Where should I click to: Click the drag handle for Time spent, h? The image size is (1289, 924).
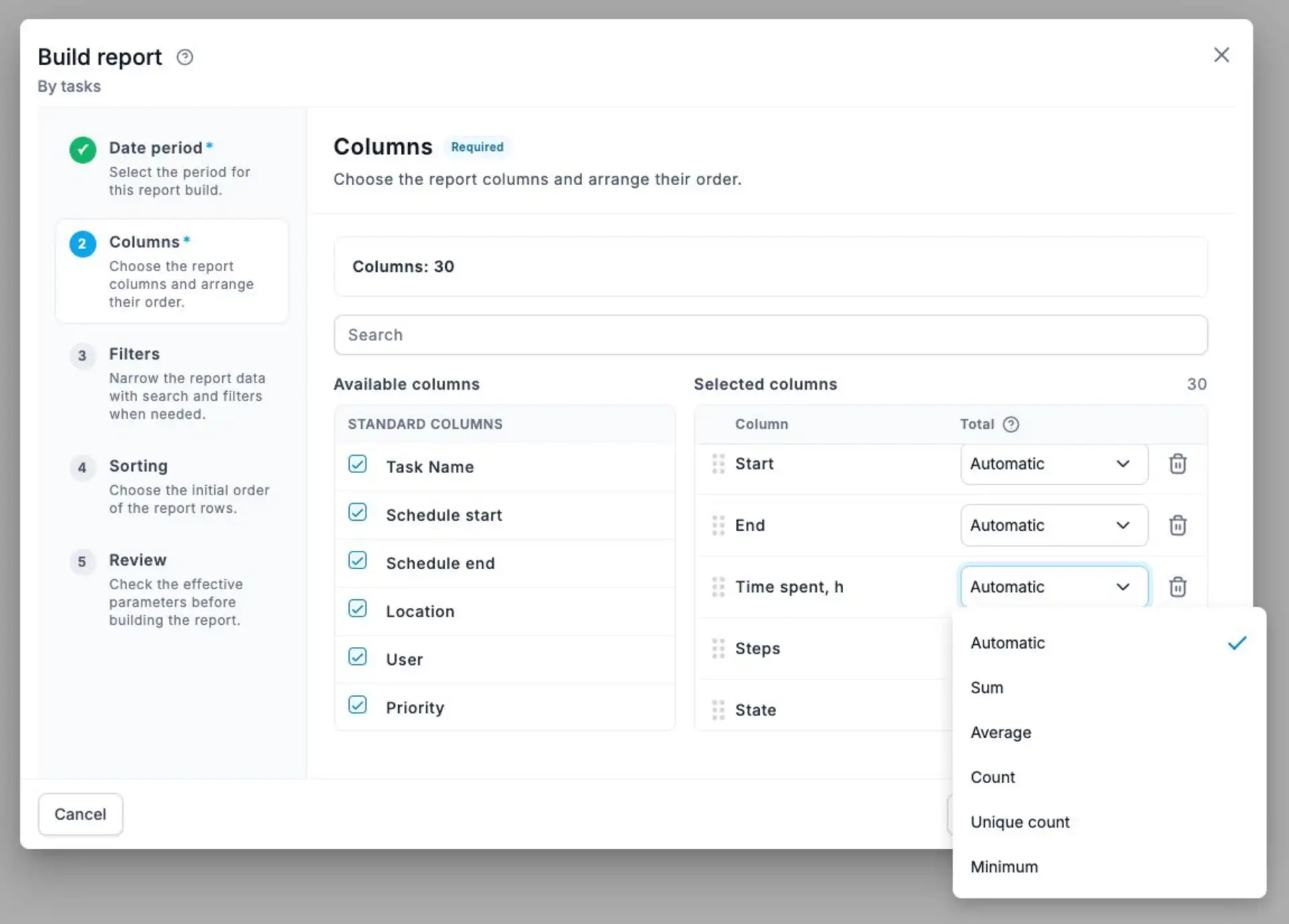[718, 587]
